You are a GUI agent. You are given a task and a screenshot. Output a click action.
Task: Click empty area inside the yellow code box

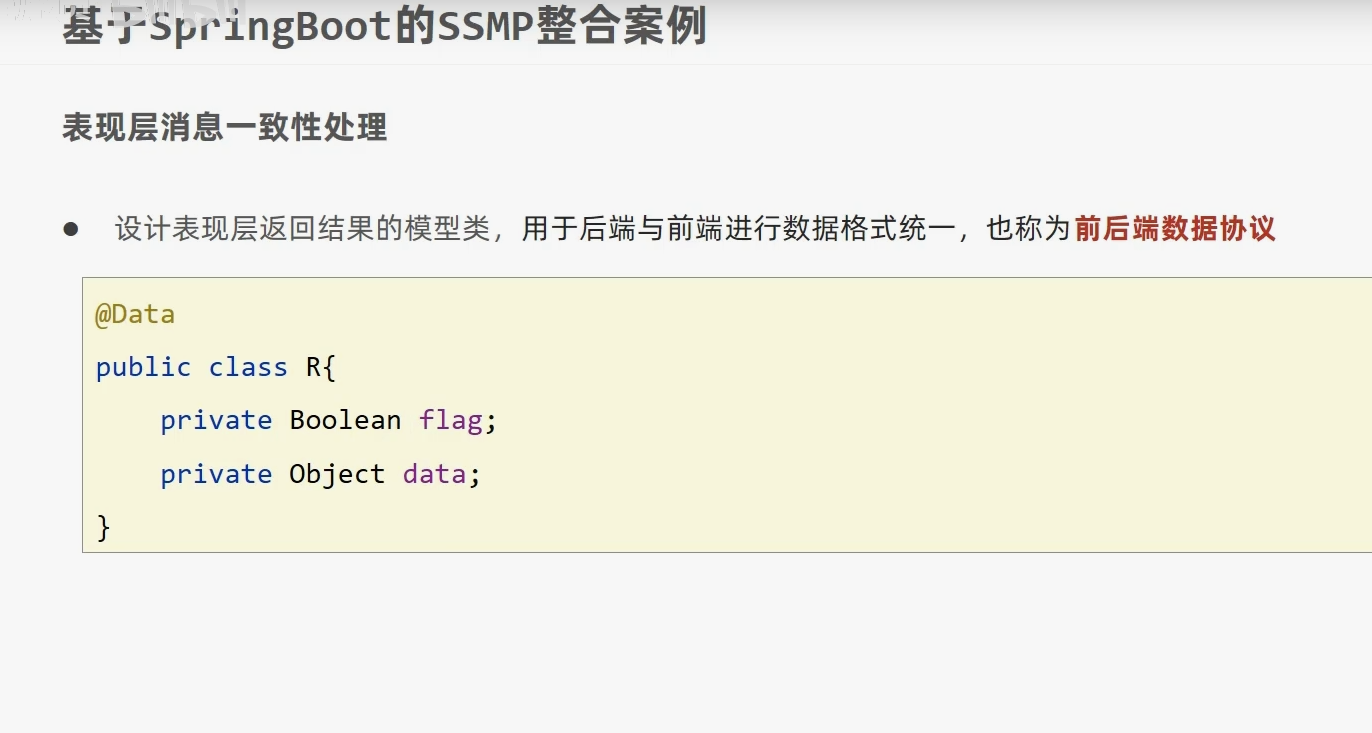900,420
